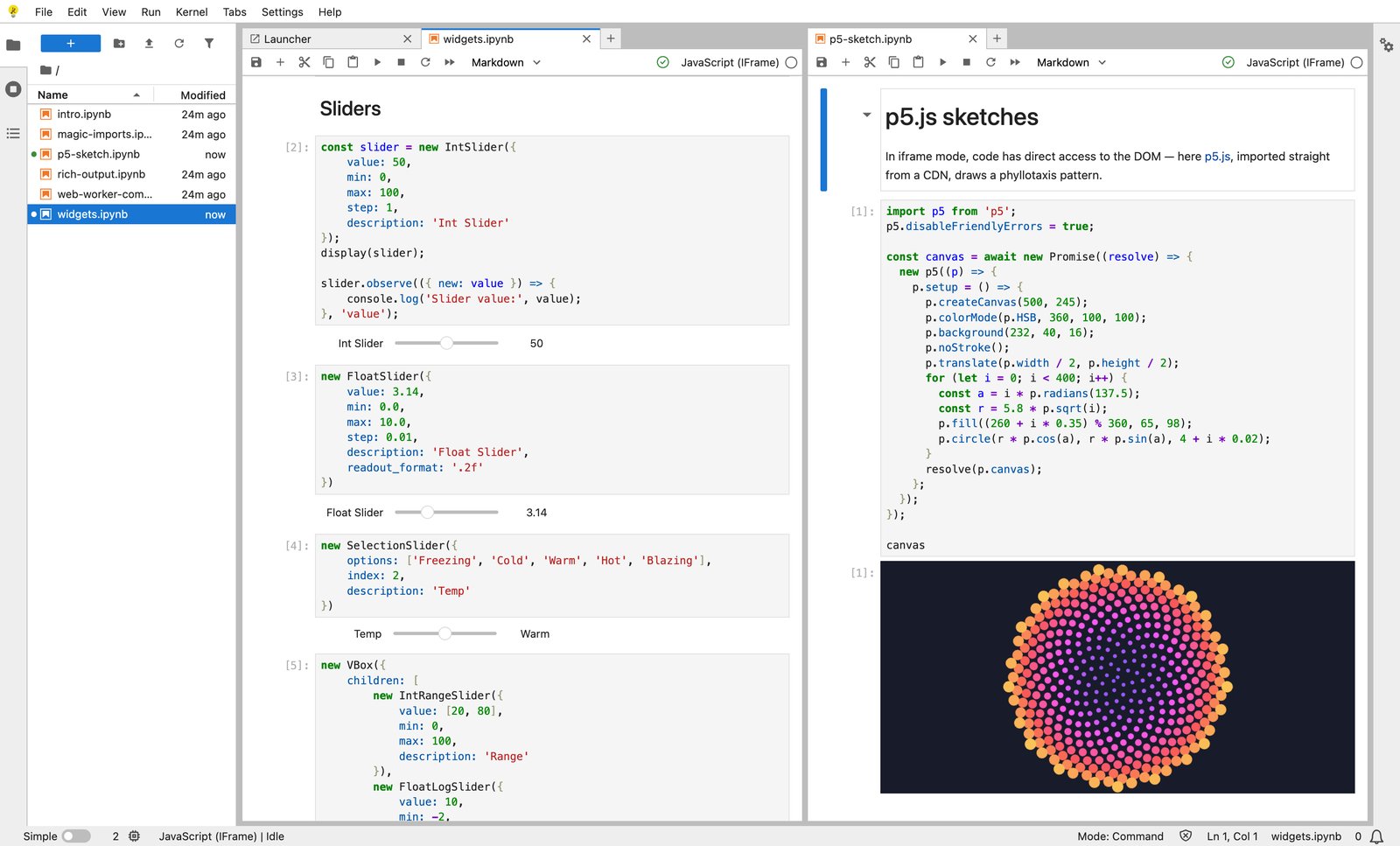
Task: Select p5-sketch.ipynb in file browser
Action: point(132,154)
